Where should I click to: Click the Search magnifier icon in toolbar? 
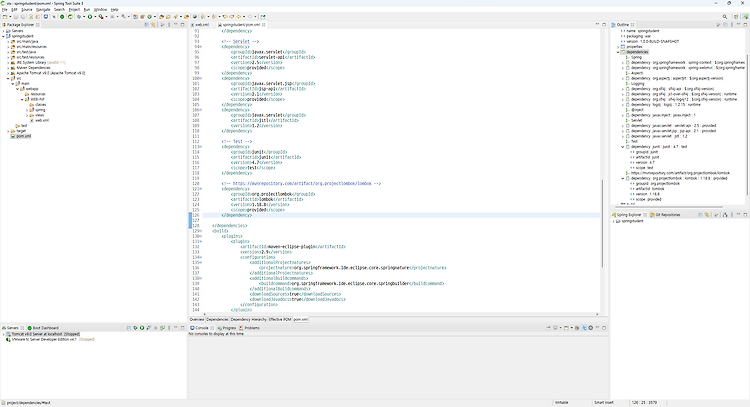725,17
